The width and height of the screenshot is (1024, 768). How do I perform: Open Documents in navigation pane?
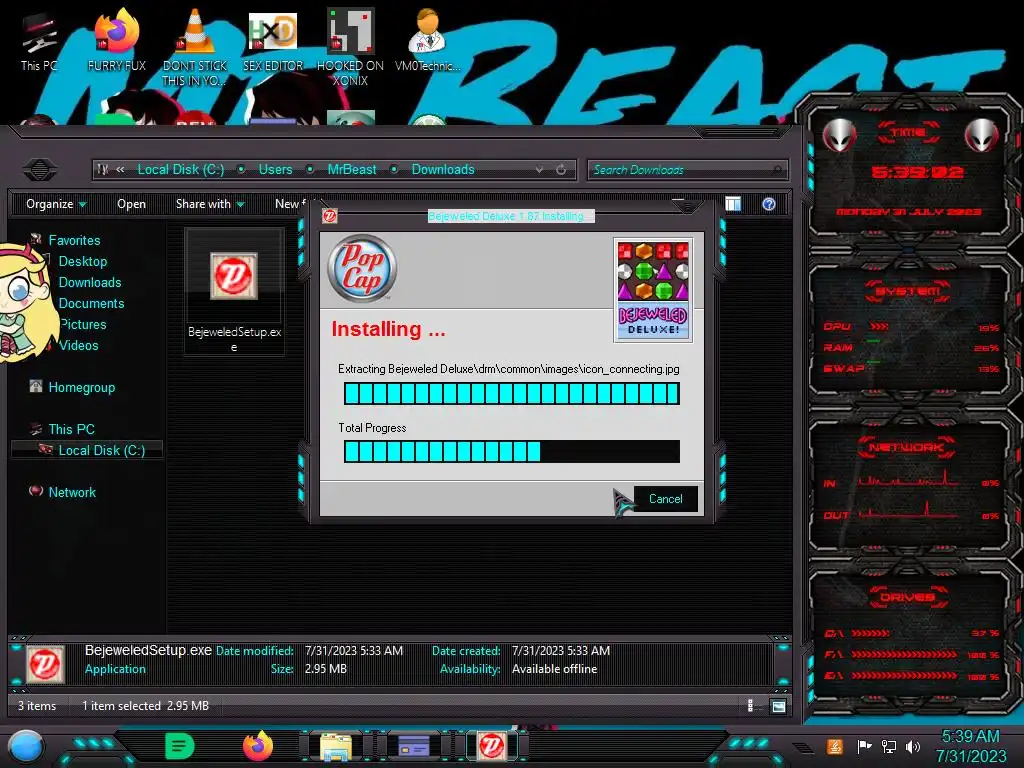pyautogui.click(x=91, y=303)
